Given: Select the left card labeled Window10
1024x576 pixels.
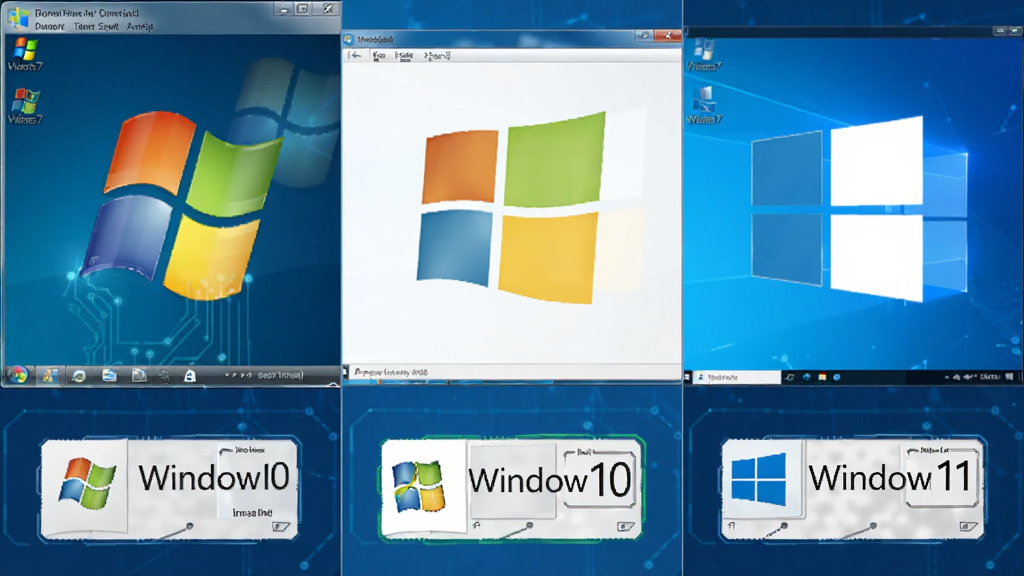Looking at the screenshot, I should (x=169, y=488).
